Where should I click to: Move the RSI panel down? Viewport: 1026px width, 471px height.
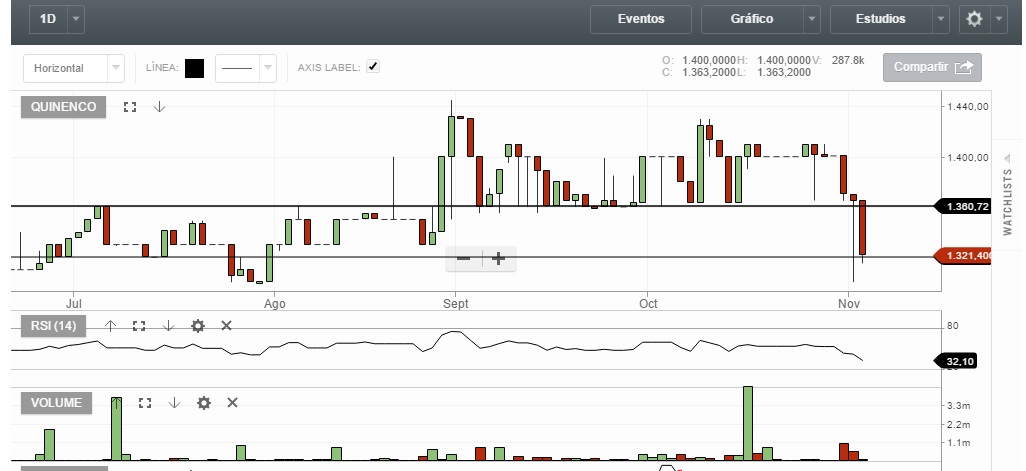[x=168, y=325]
